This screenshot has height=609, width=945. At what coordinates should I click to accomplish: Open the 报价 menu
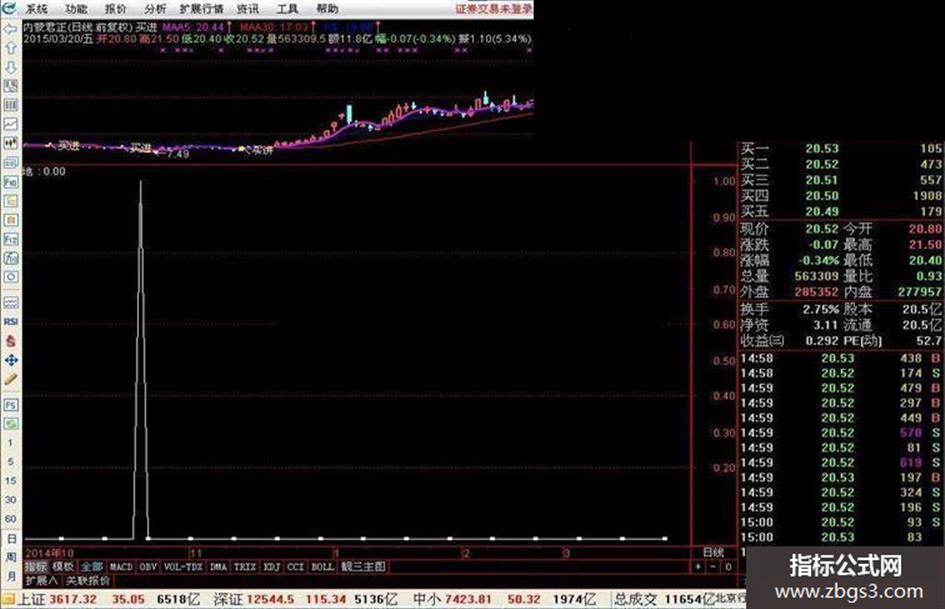116,8
